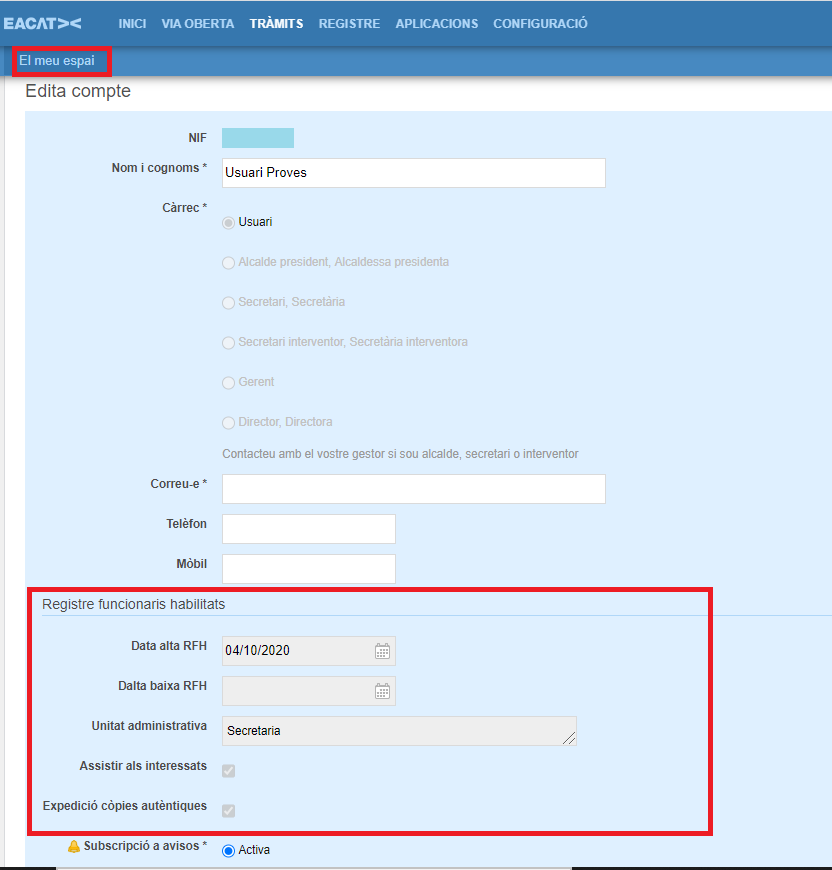Choose Secretari, Secretària as càrrec
Viewport: 832px width, 870px height.
pos(228,302)
